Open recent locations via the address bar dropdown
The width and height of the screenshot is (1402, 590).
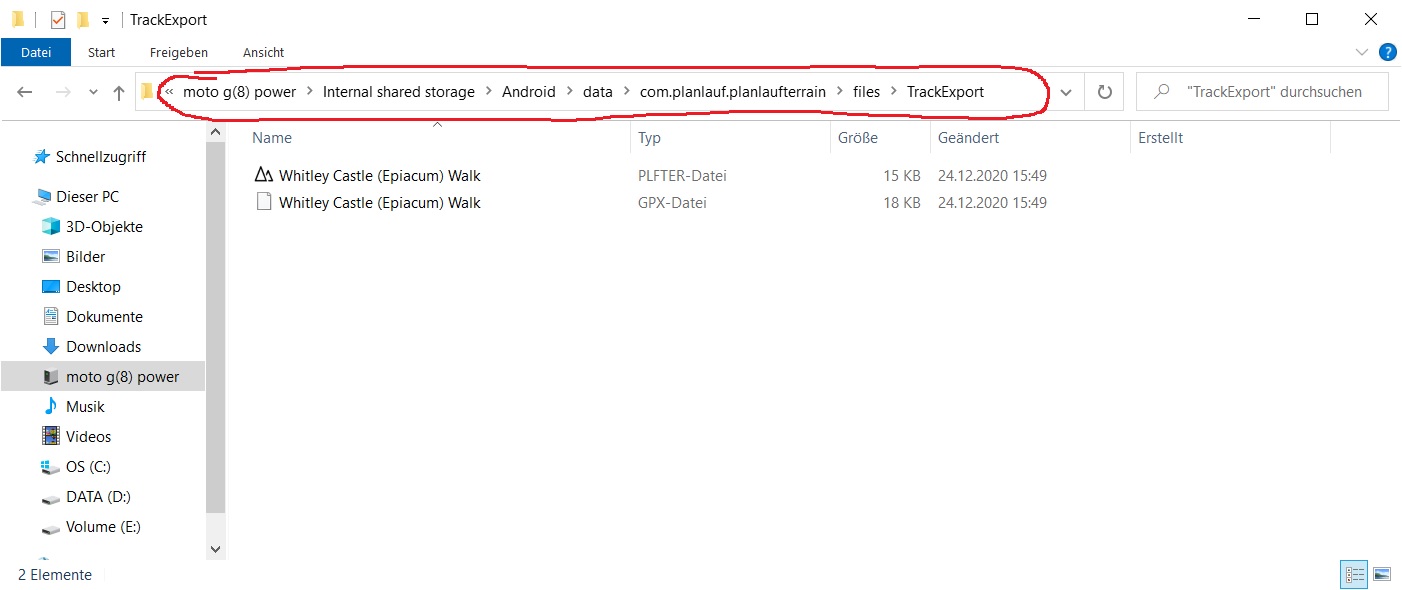[x=1066, y=91]
